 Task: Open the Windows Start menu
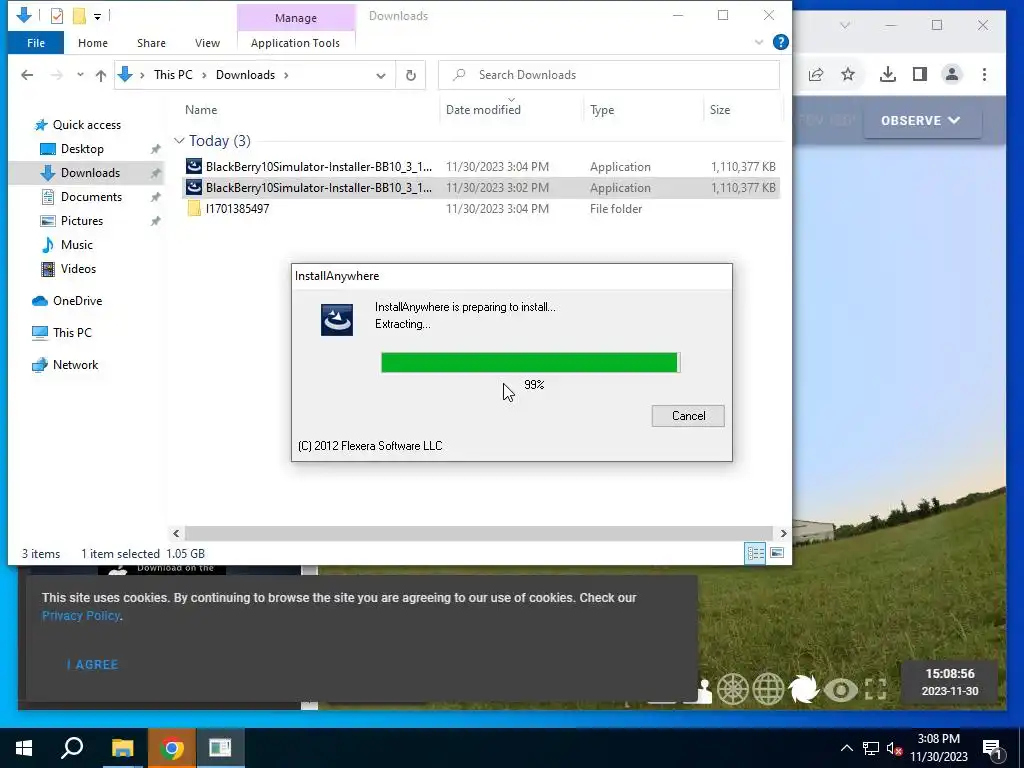tap(24, 748)
